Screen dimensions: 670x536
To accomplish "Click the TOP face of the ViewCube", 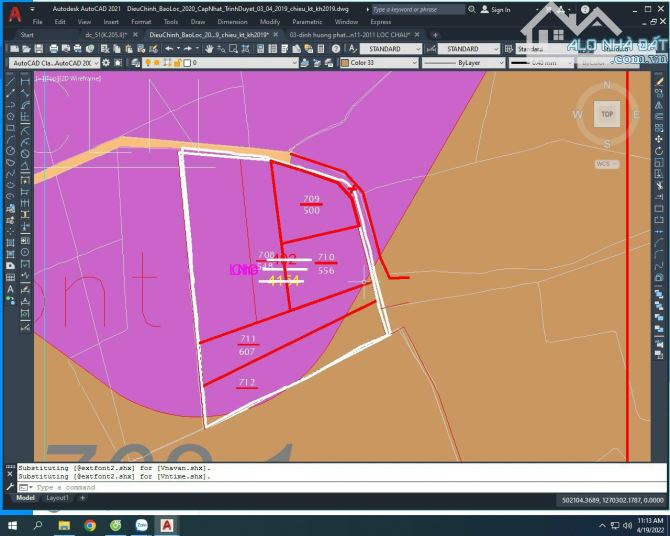I will pos(606,114).
